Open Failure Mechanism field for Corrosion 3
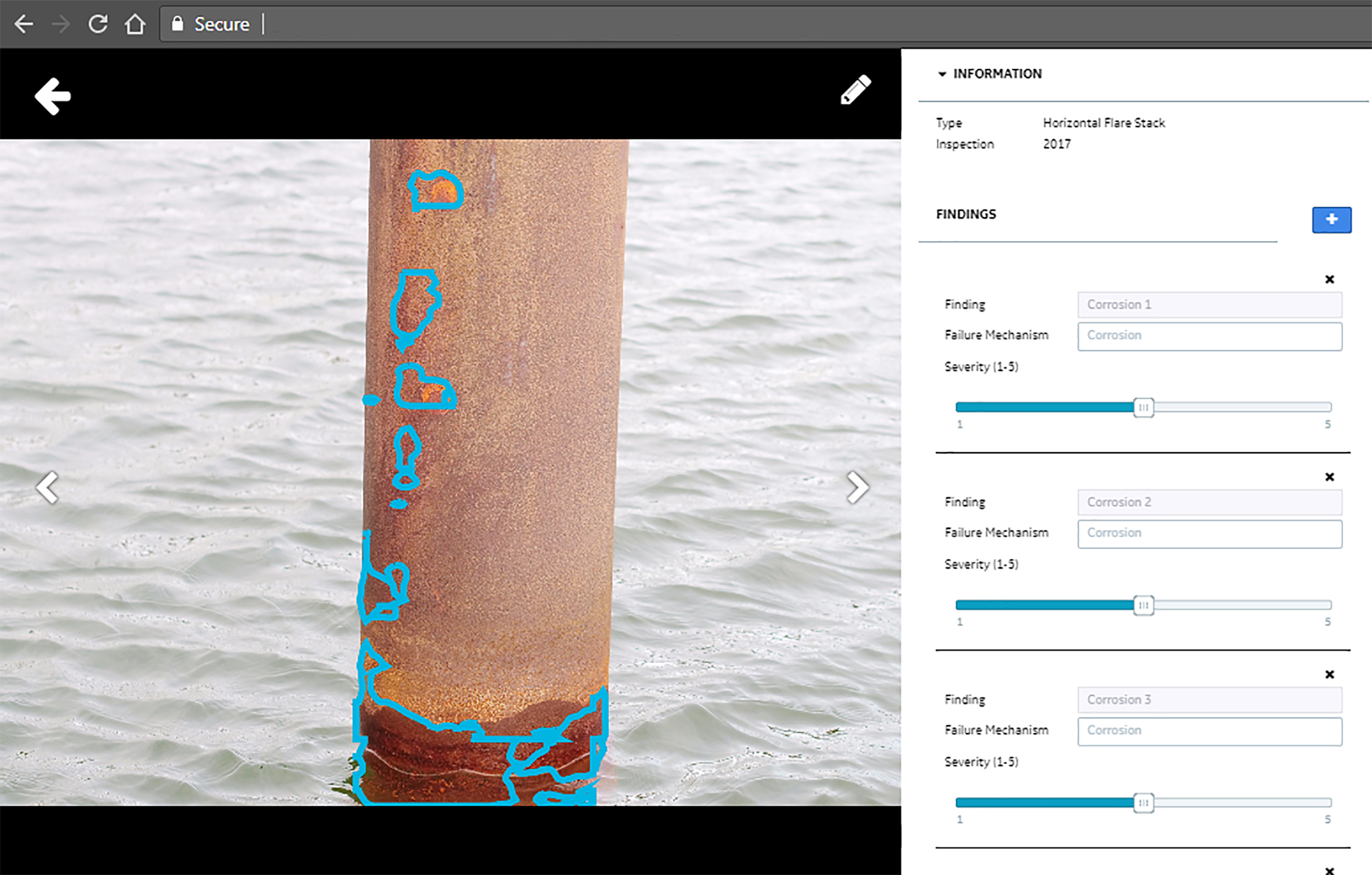 click(x=1209, y=731)
